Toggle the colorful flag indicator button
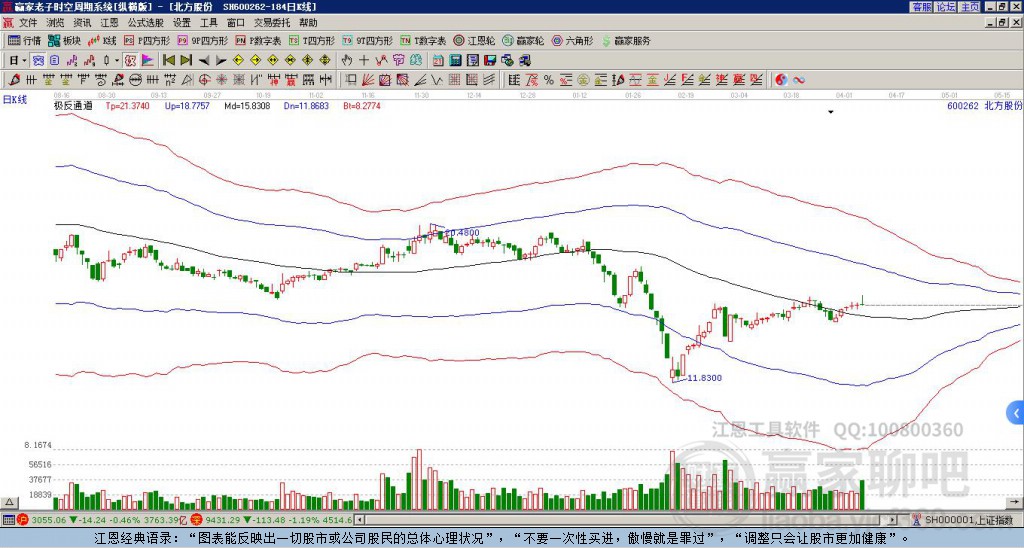The height and width of the screenshot is (548, 1024). [x=148, y=60]
